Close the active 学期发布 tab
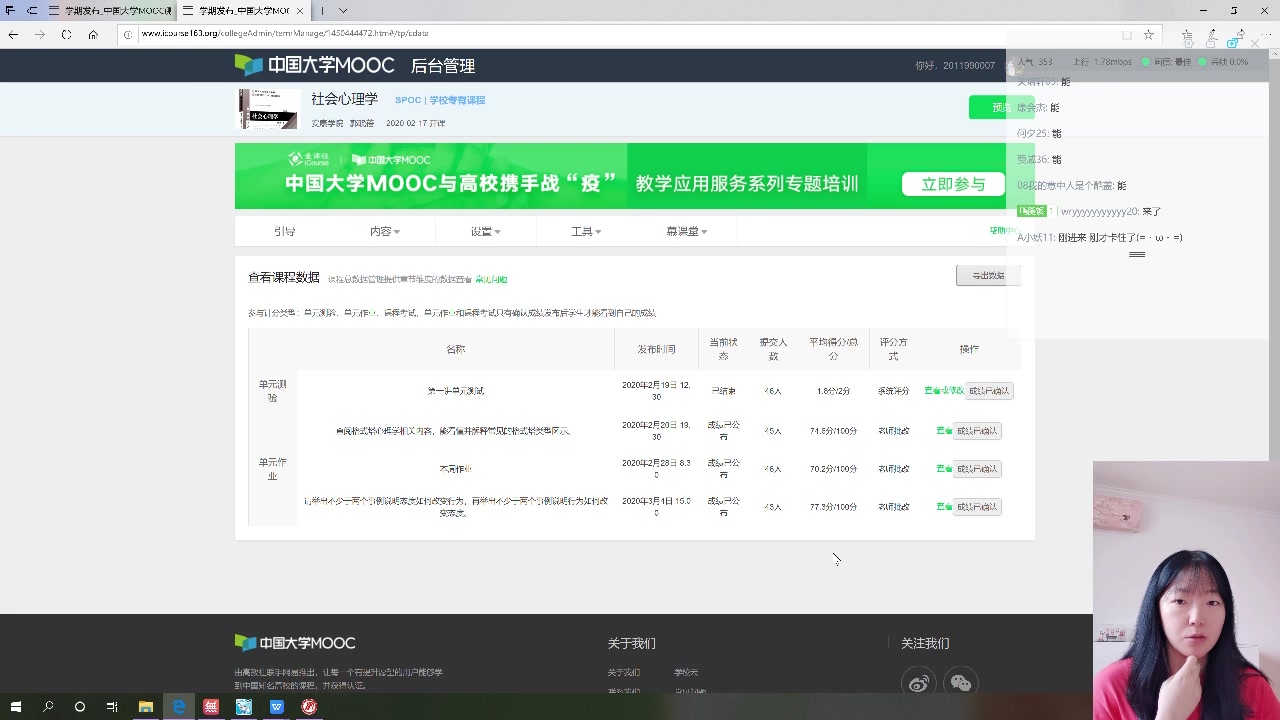Viewport: 1280px width, 720px height. (300, 10)
